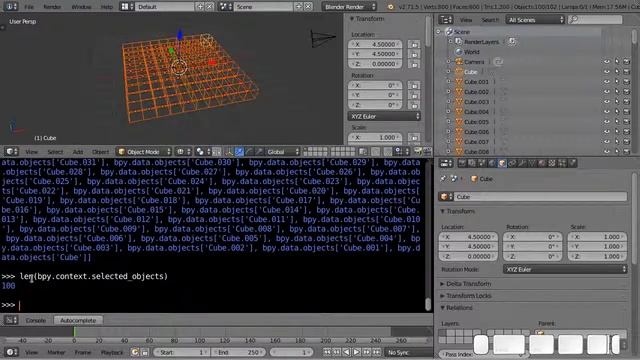The height and width of the screenshot is (360, 640).
Task: Open the Blender Render engine dropdown
Action: click(349, 7)
